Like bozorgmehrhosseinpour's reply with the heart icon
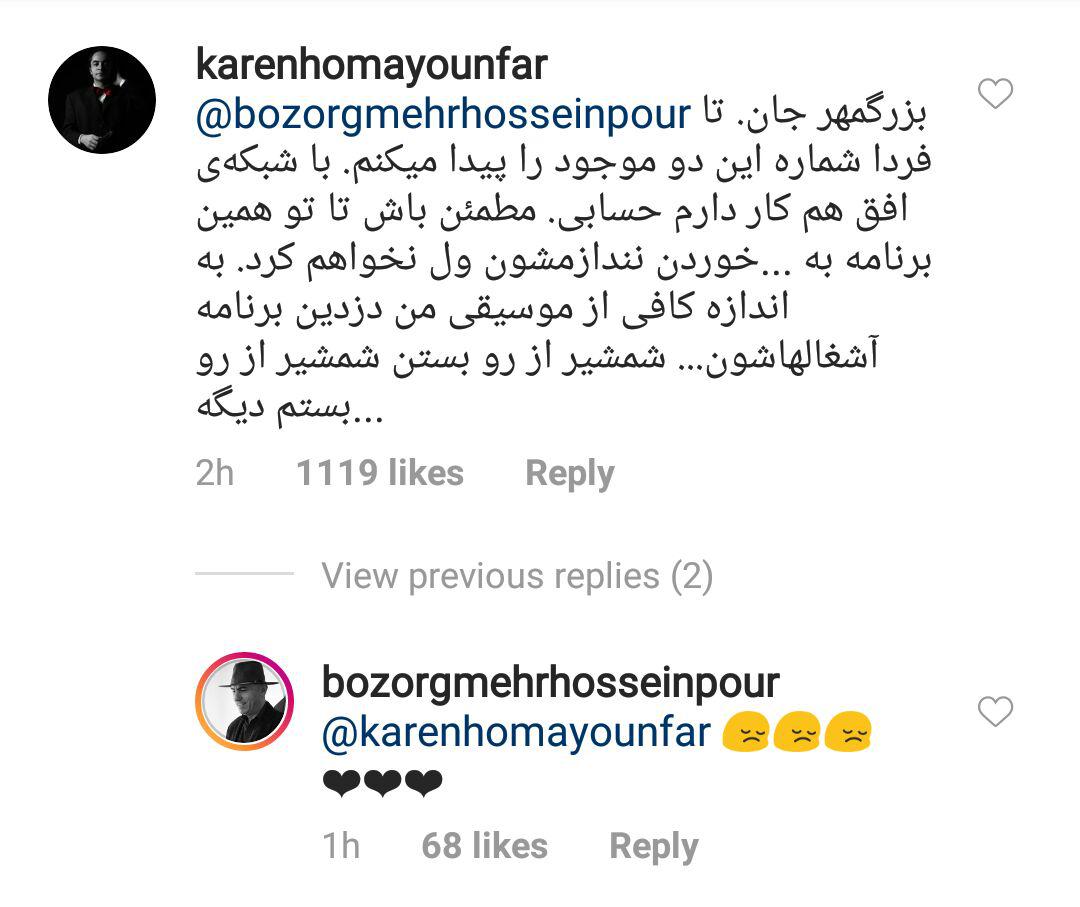 coord(995,711)
